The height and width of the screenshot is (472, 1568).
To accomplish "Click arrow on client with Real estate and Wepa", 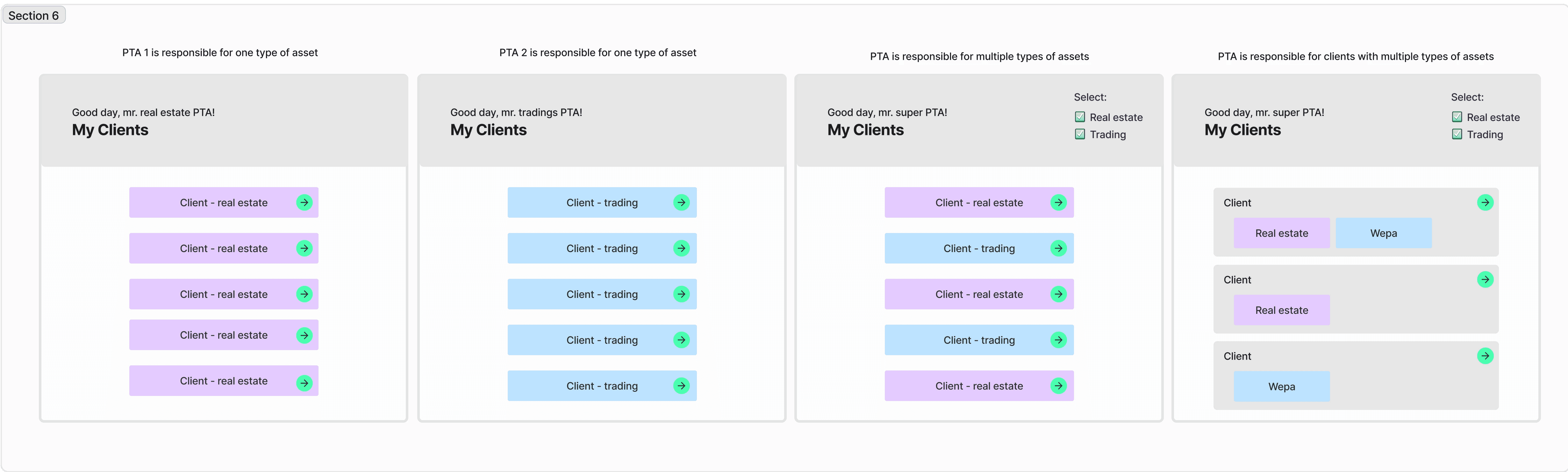I will point(1485,202).
